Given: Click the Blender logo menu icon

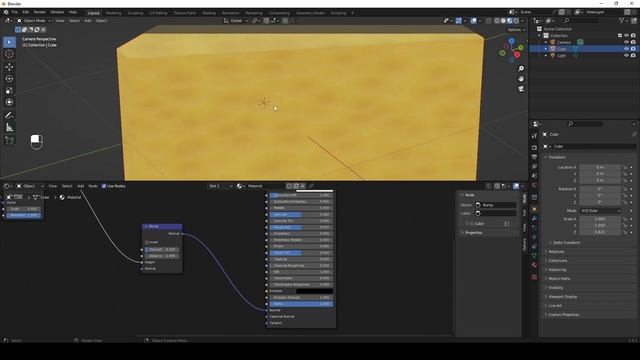Looking at the screenshot, I should click(x=6, y=13).
